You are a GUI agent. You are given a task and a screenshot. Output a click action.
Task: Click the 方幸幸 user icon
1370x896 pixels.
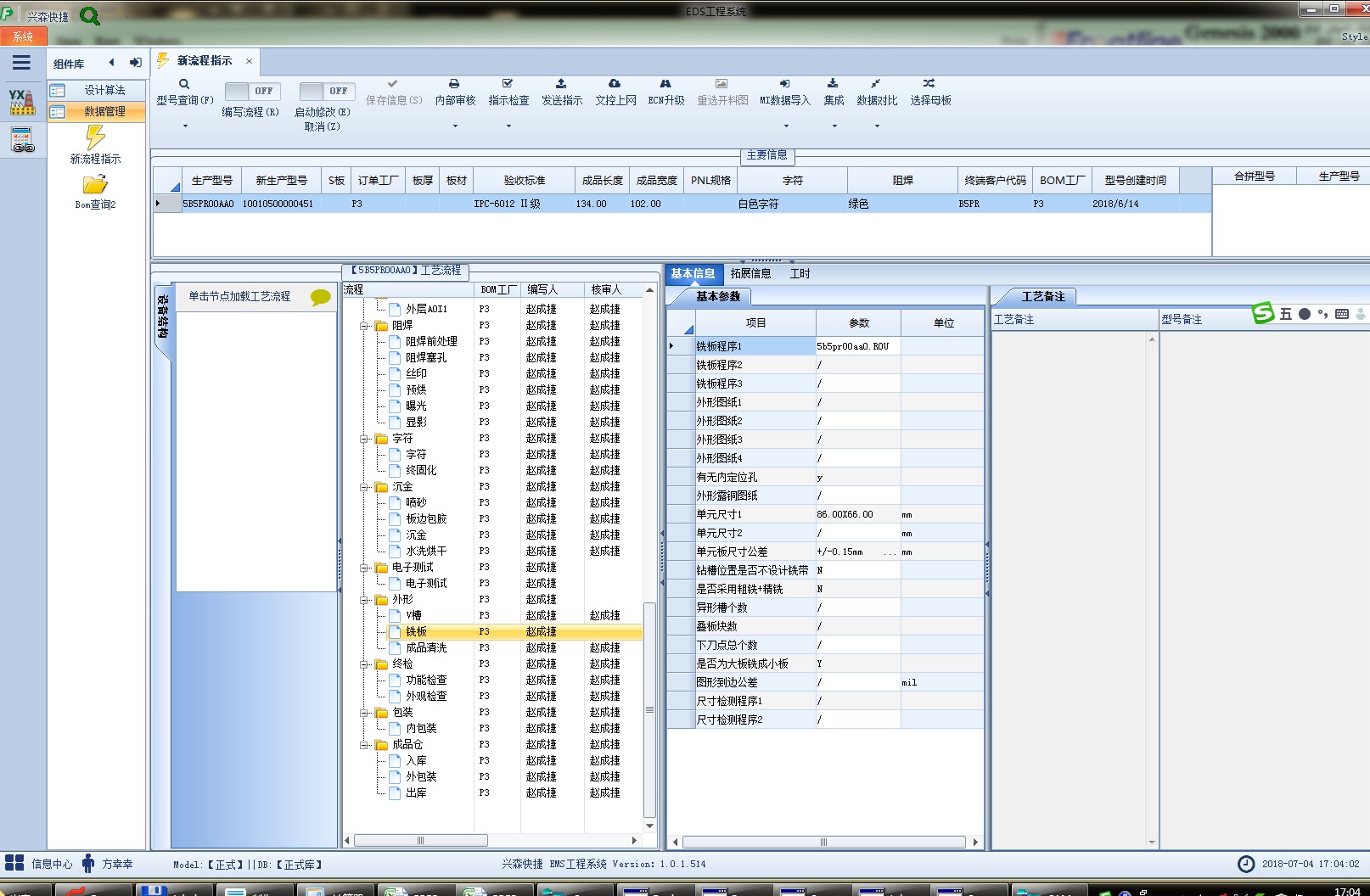coord(88,864)
